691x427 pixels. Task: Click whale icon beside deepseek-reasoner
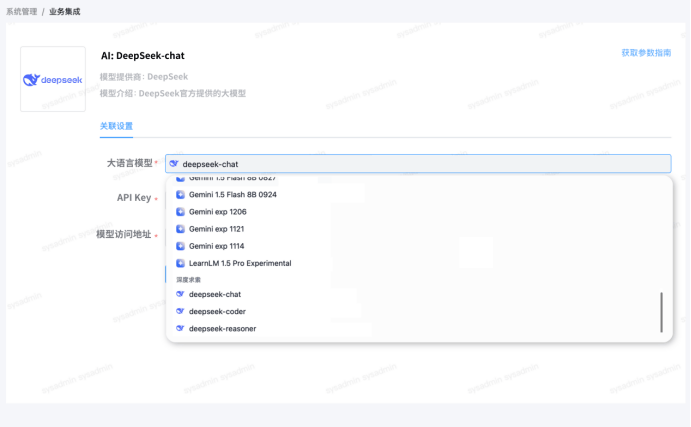pyautogui.click(x=180, y=328)
